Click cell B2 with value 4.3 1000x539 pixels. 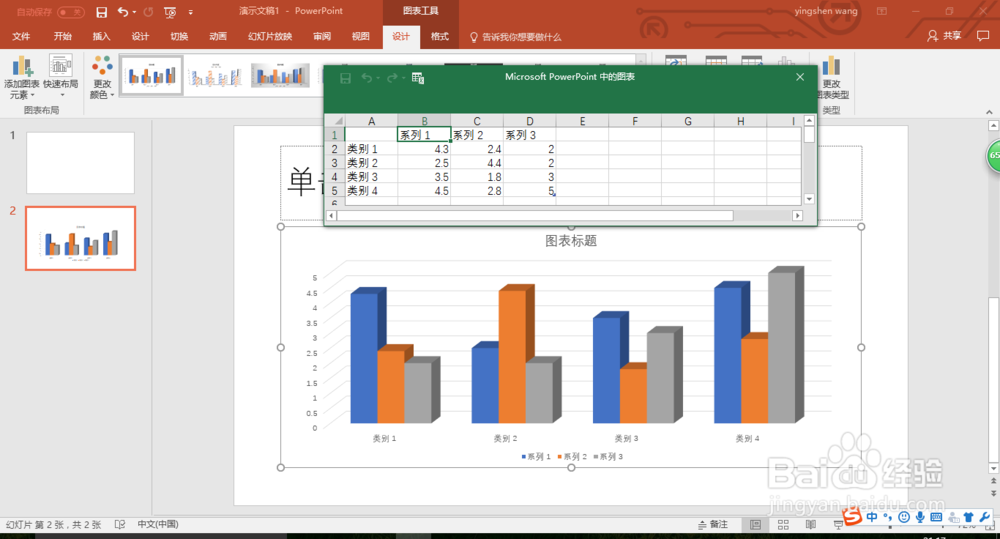424,149
